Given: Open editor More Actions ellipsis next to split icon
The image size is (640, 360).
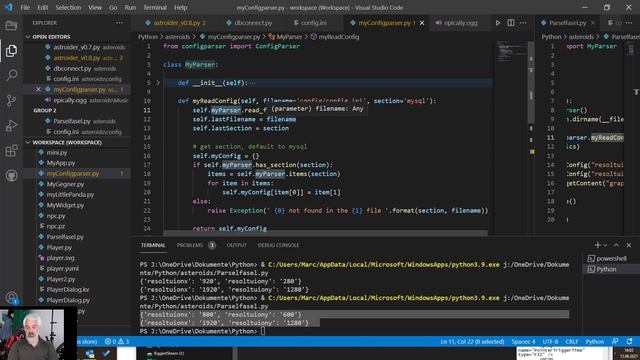Looking at the screenshot, I should click(x=523, y=23).
